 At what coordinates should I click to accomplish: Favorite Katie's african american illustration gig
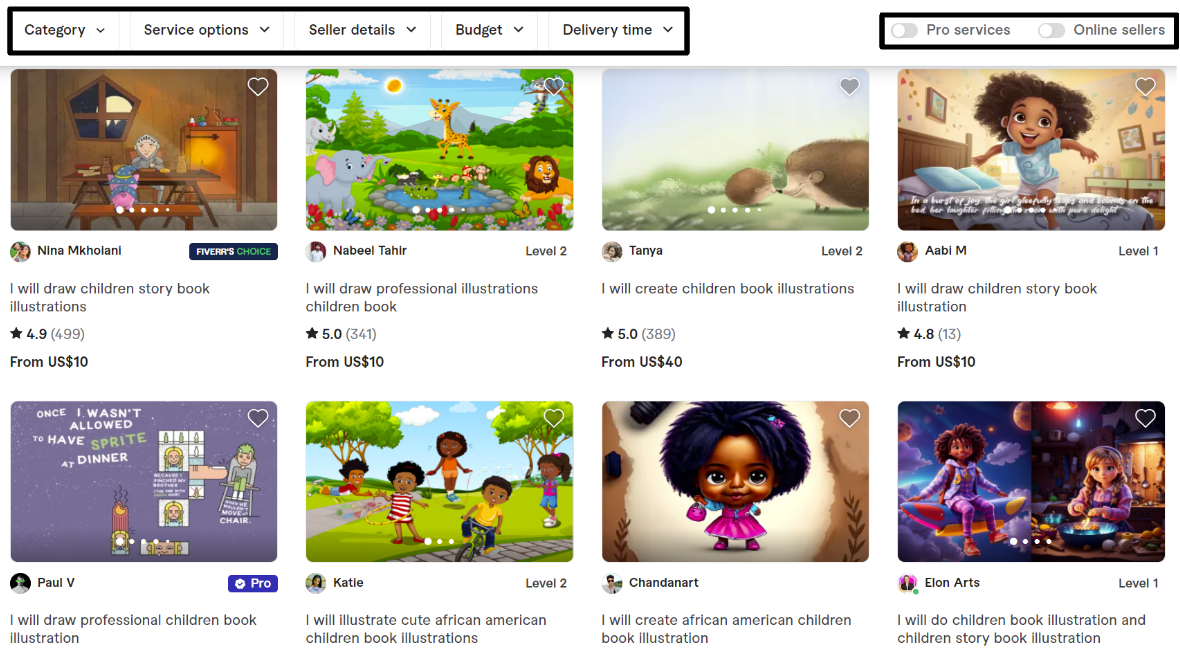click(x=554, y=418)
